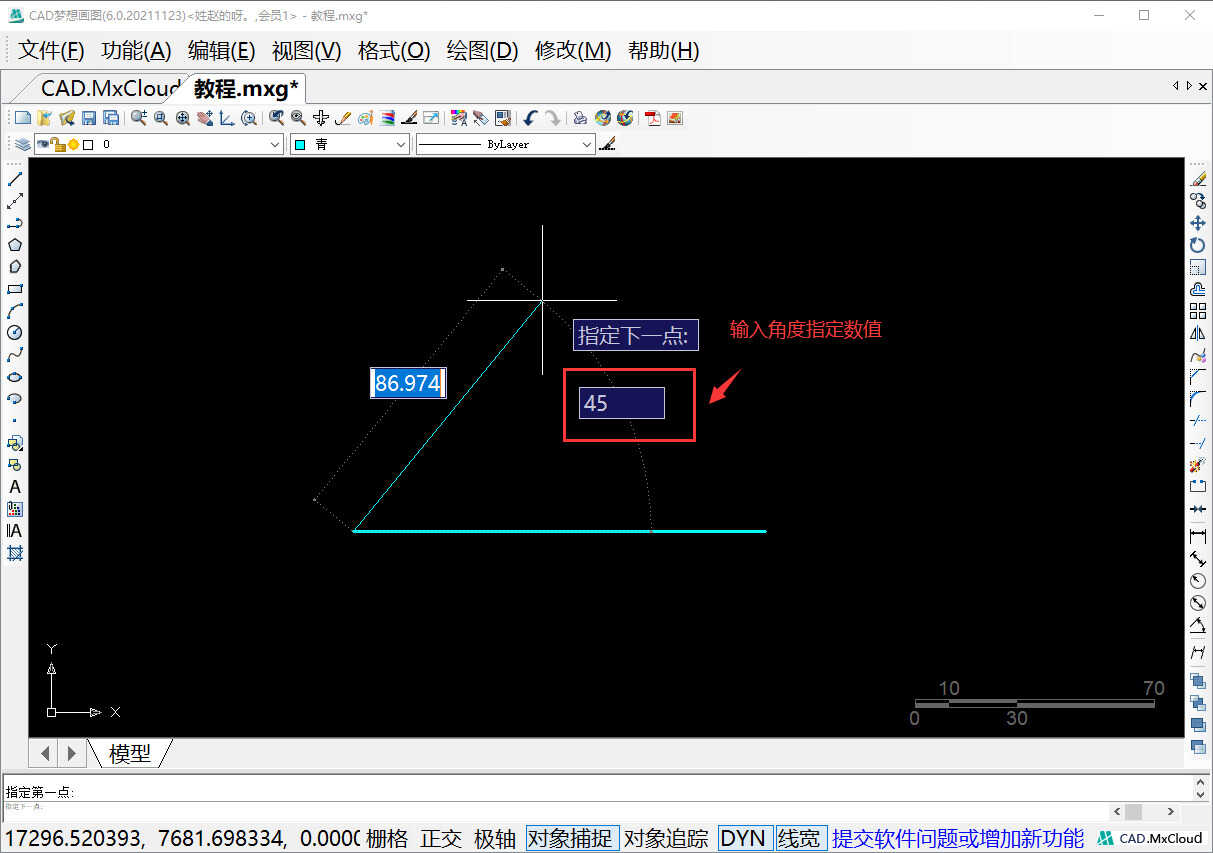Open the 修改(M) menu
The width and height of the screenshot is (1213, 853).
573,51
